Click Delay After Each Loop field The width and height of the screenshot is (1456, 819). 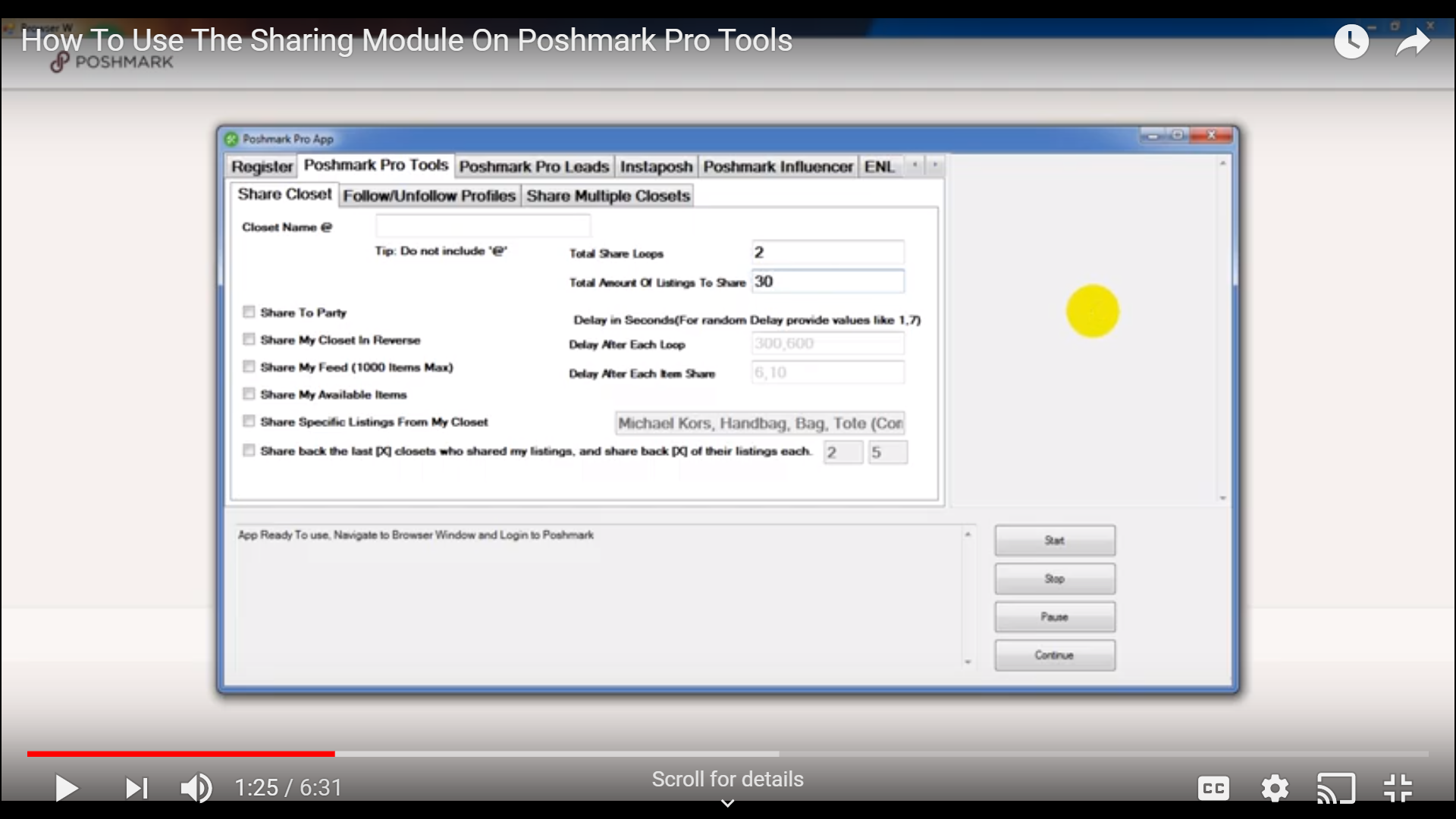[x=827, y=344]
